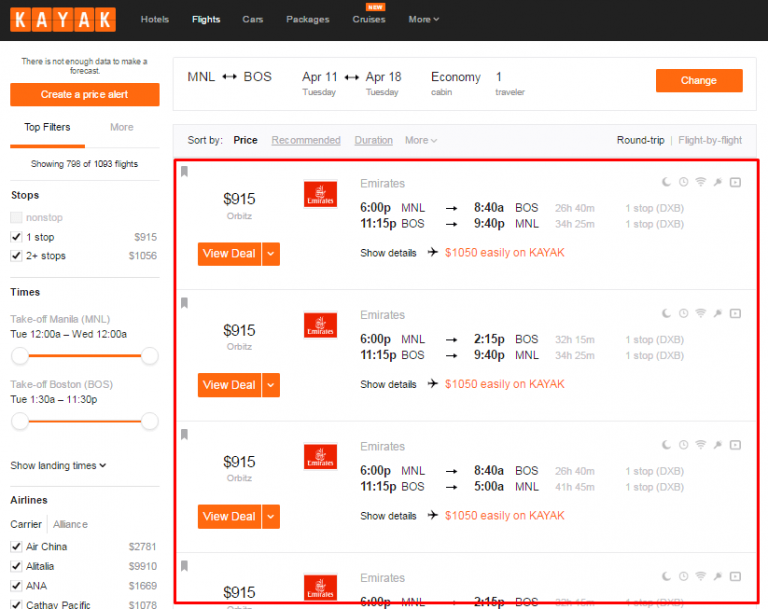
Task: Open Cruises in the top navigation
Action: [369, 20]
